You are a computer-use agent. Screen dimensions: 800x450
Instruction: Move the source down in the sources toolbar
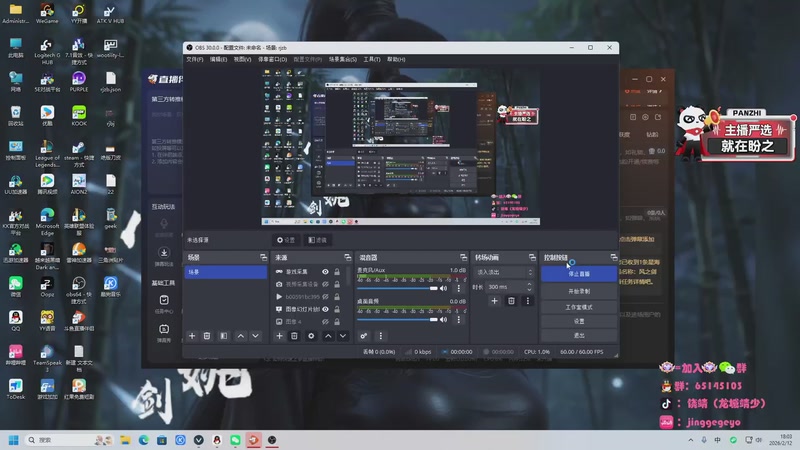(343, 336)
